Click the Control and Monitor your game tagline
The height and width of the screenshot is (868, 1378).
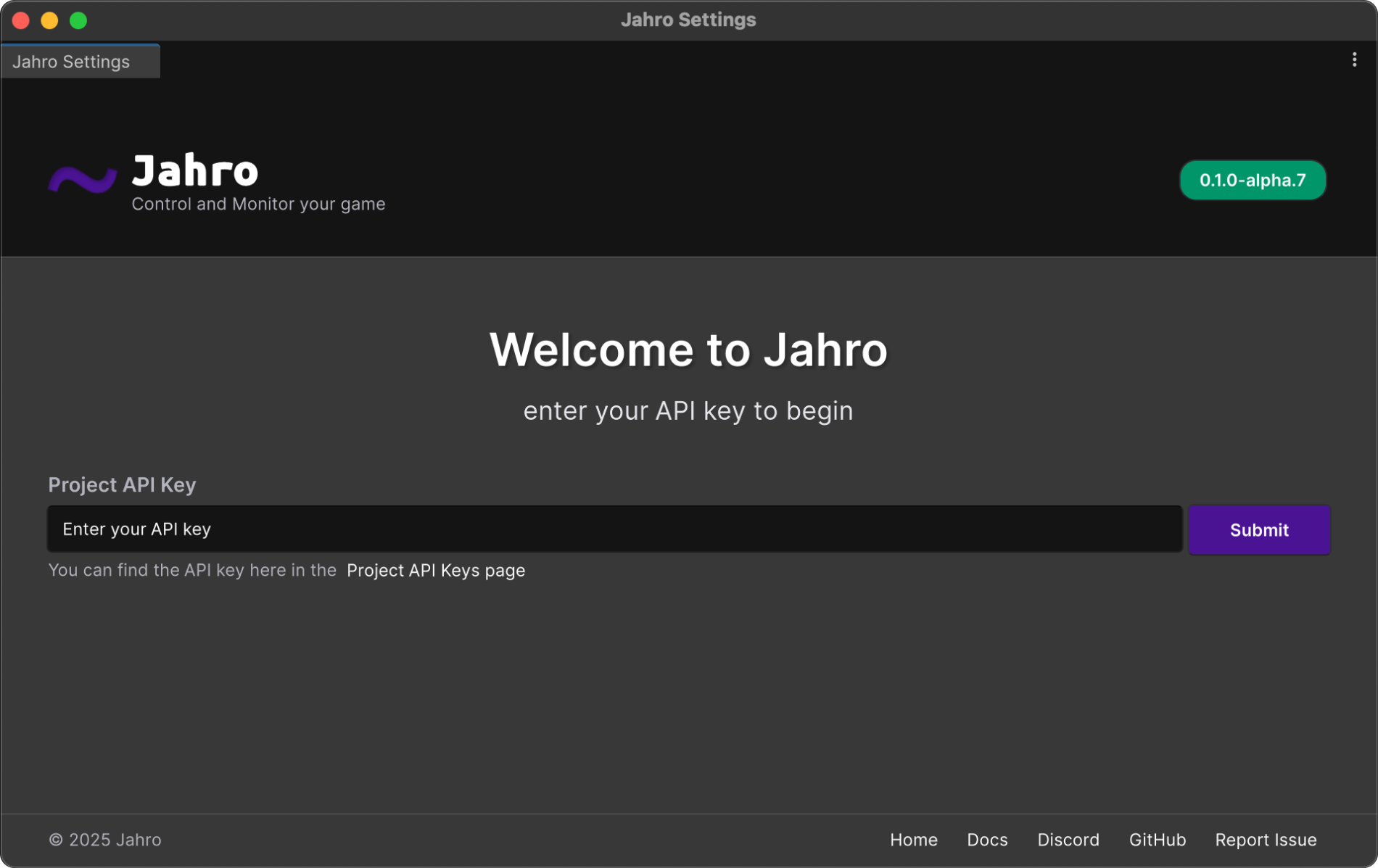click(x=258, y=204)
